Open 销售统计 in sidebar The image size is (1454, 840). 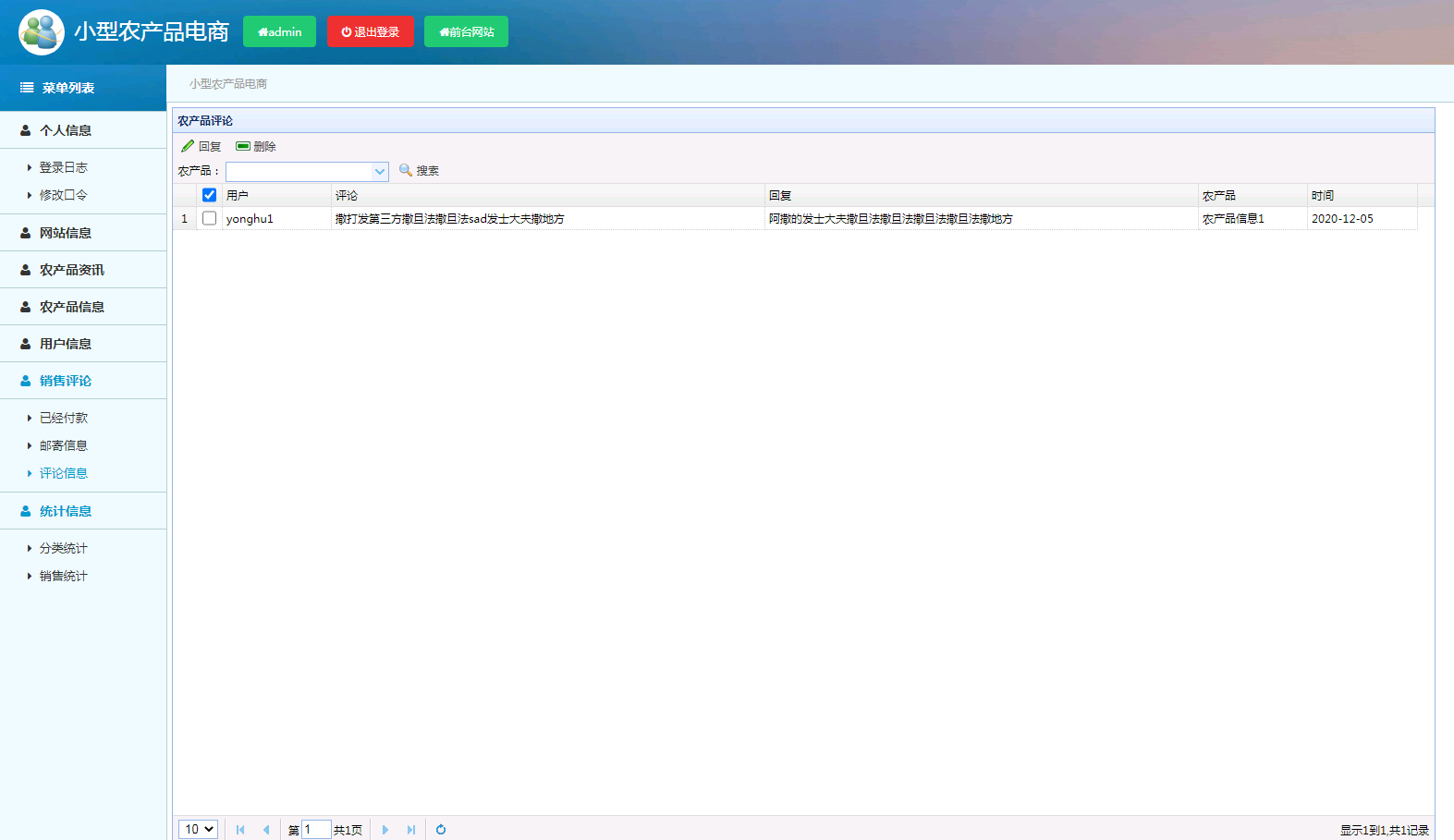[x=63, y=576]
